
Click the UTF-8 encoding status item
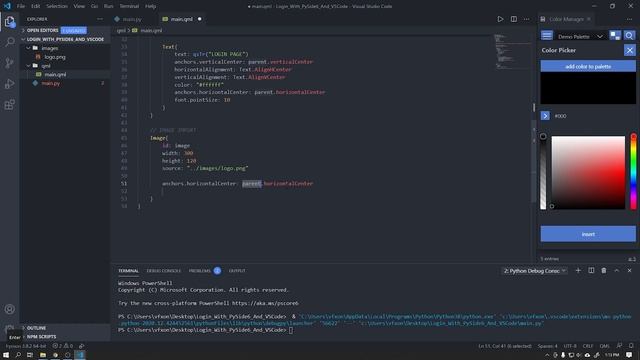point(570,346)
